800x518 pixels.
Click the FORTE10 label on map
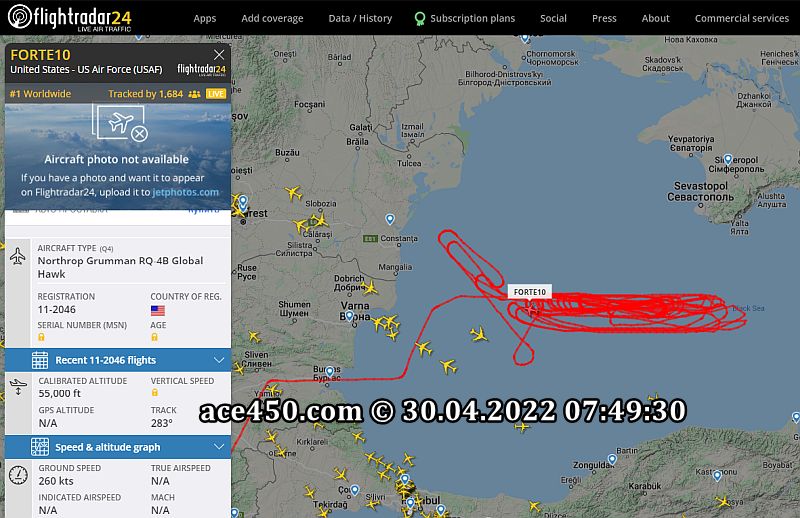(x=530, y=292)
